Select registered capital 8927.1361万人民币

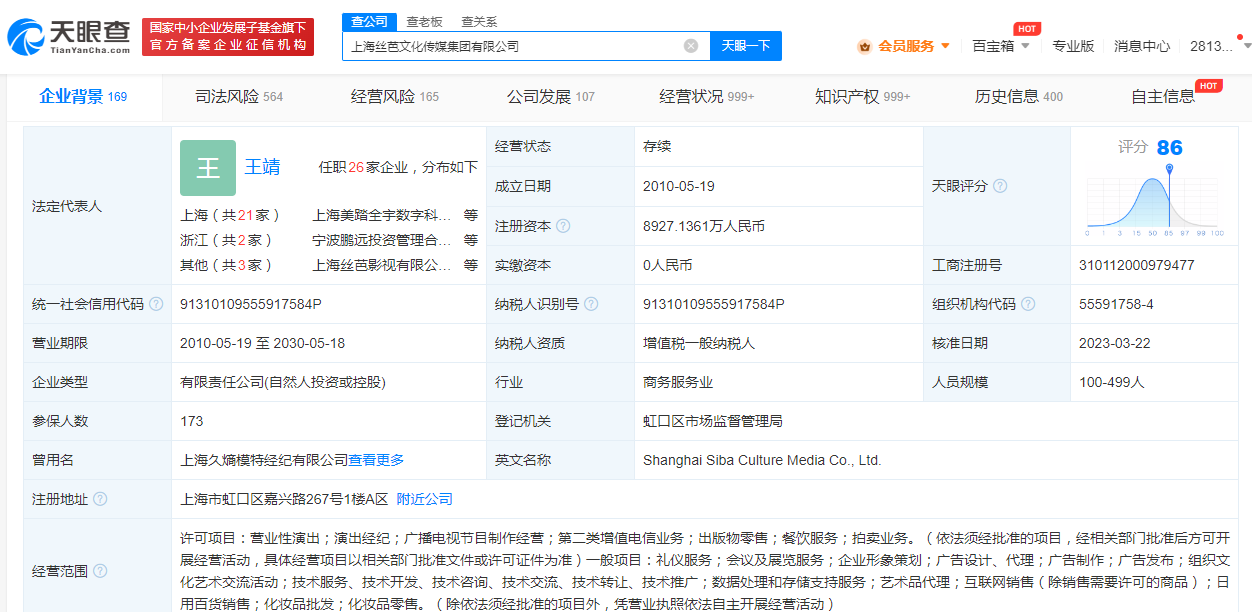[704, 226]
